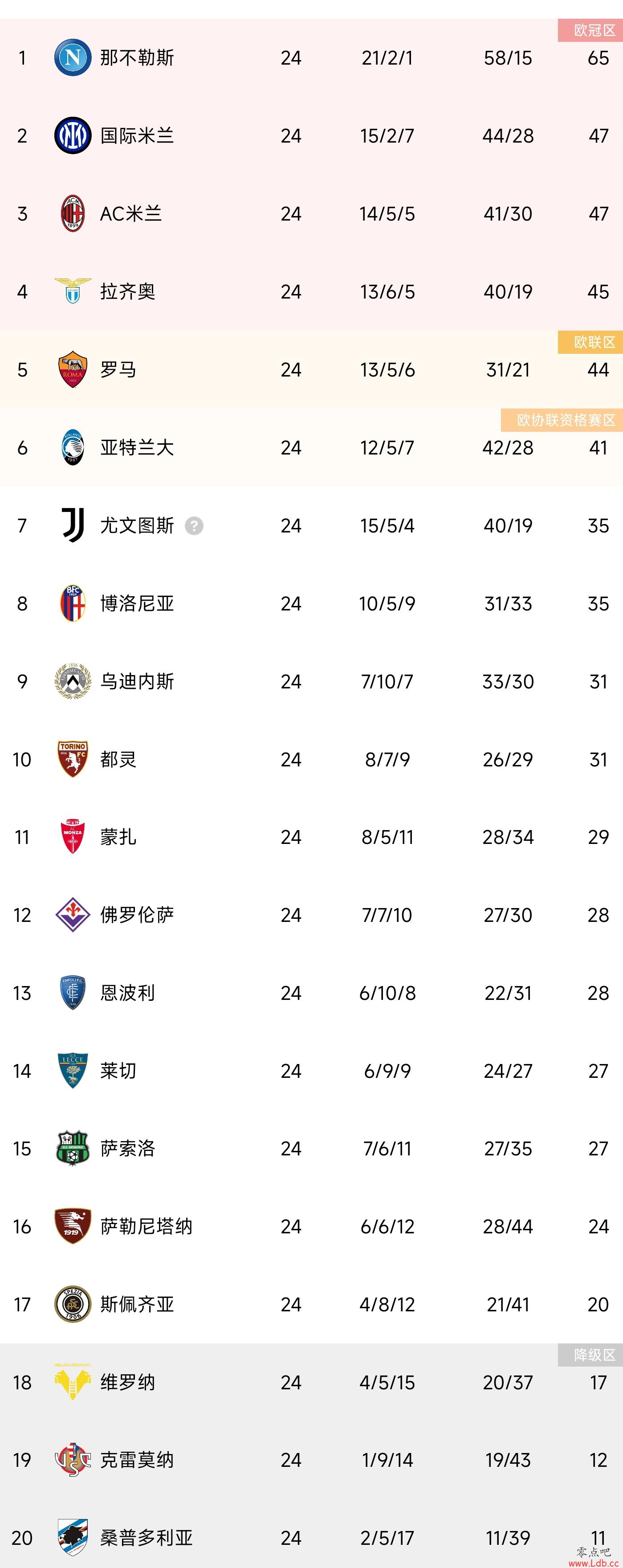Select the Lazio eagle emblem
Image resolution: width=623 pixels, height=1568 pixels.
coord(73,291)
